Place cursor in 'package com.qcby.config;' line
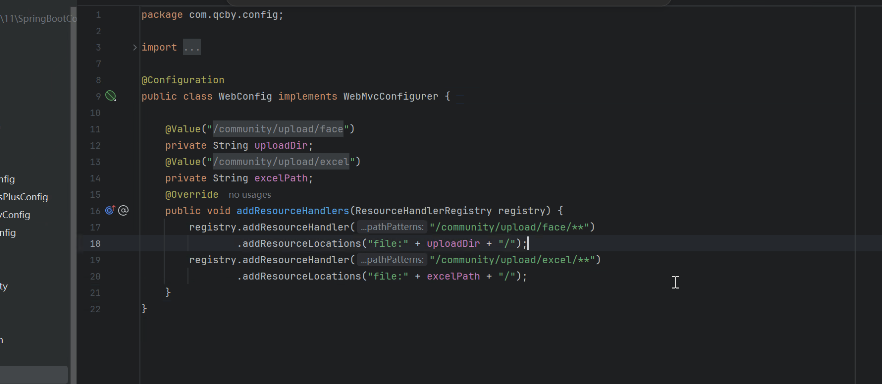 [x=212, y=15]
